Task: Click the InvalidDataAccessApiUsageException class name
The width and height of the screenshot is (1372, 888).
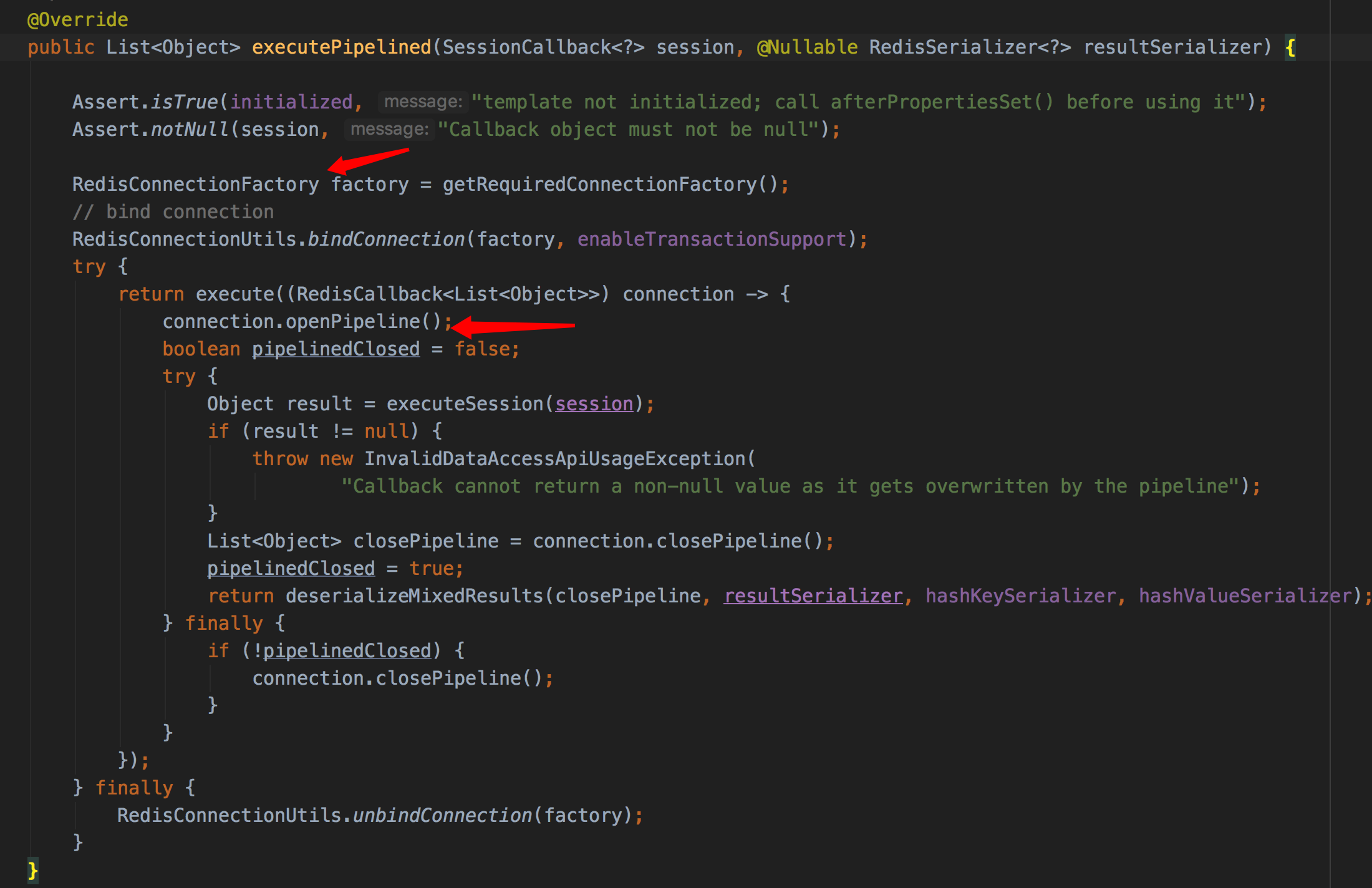Action: [554, 458]
